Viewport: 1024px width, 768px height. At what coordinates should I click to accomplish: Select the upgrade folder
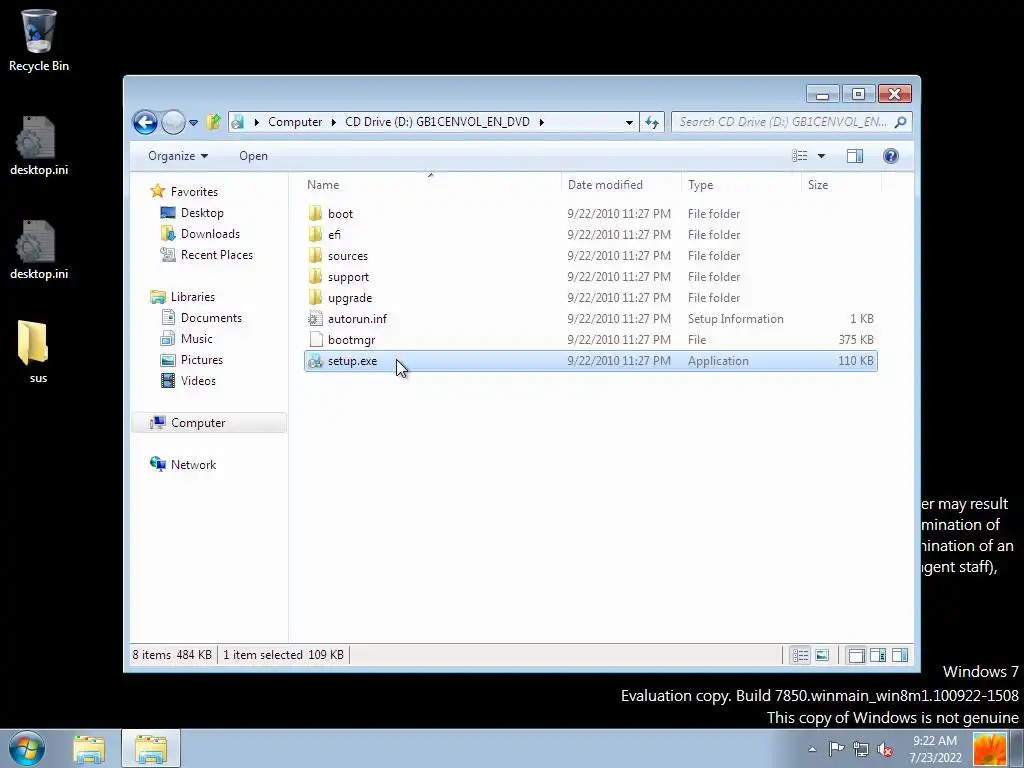coord(590,298)
